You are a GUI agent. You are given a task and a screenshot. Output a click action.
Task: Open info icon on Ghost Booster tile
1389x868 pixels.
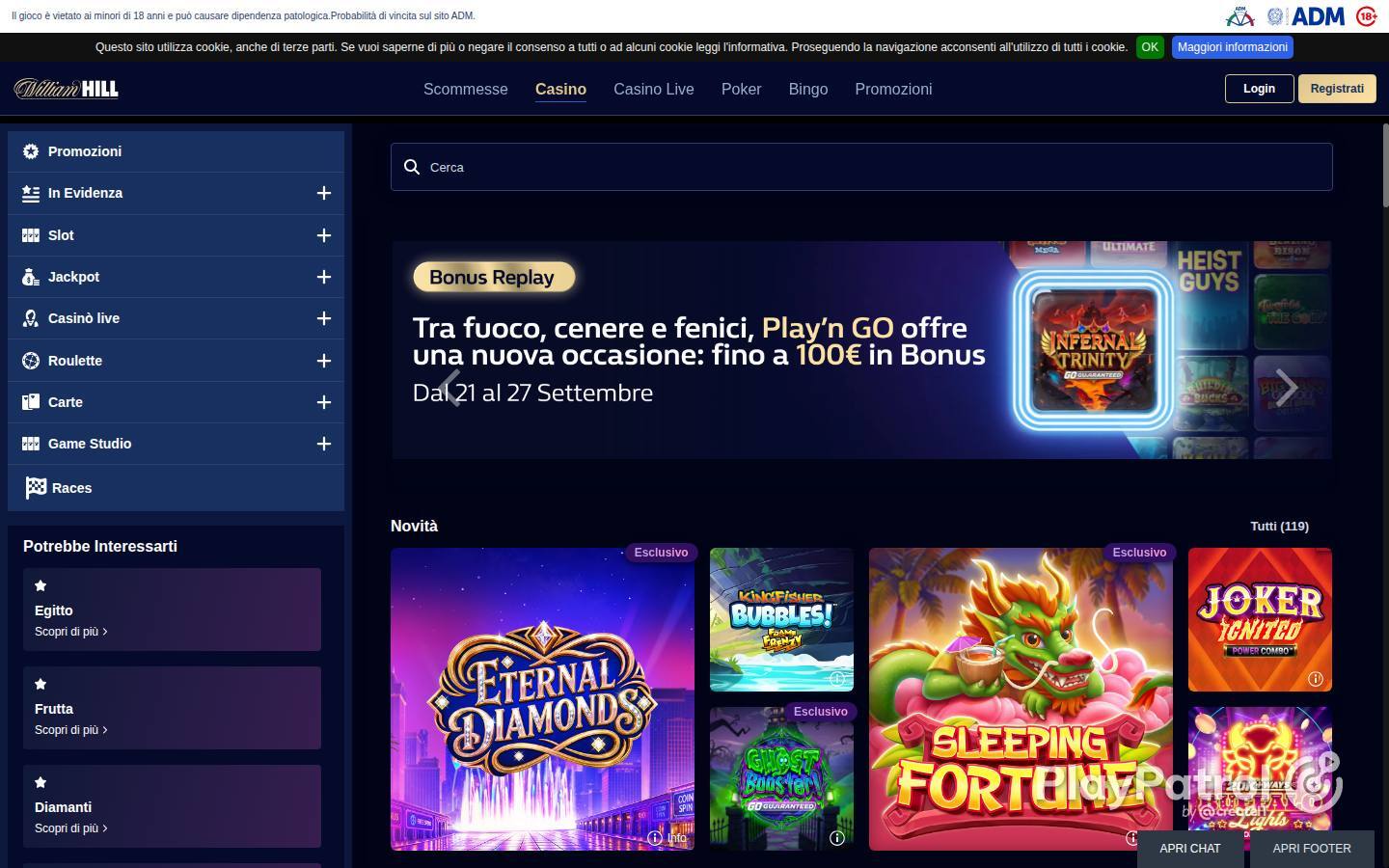(837, 838)
